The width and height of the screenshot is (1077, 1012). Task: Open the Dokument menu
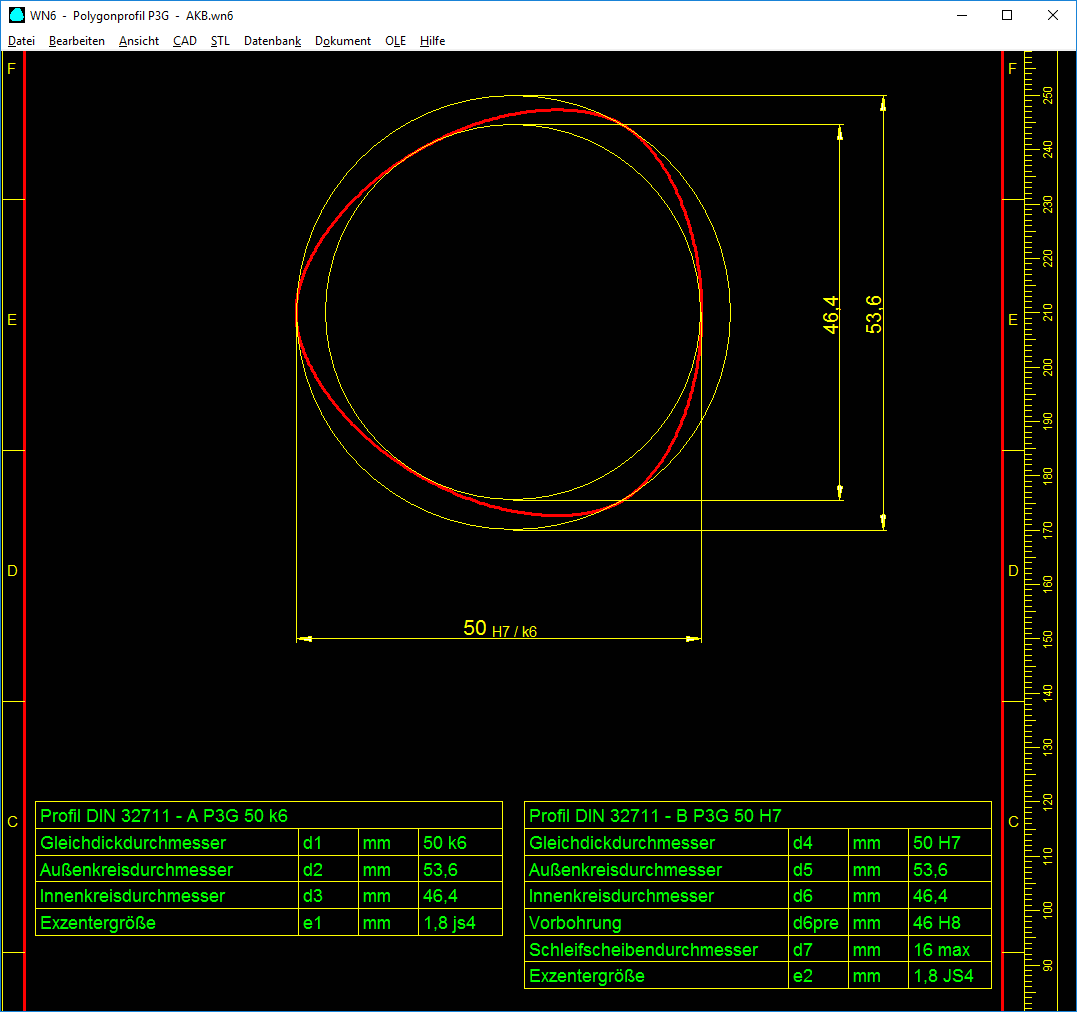[x=343, y=41]
